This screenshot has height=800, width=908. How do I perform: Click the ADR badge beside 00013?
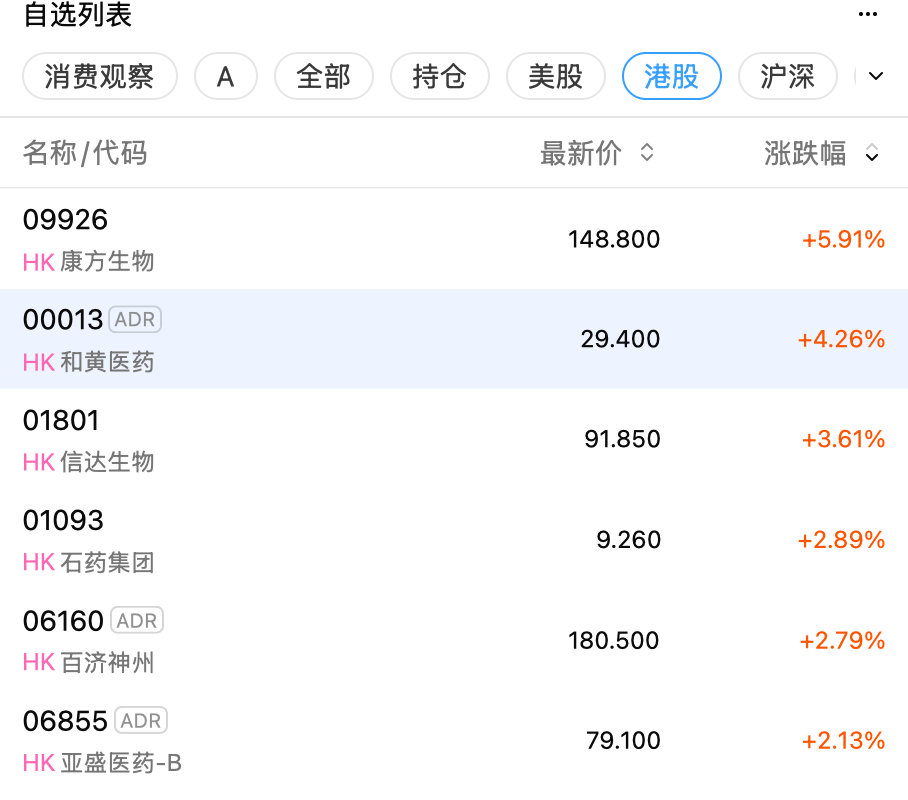click(x=135, y=320)
